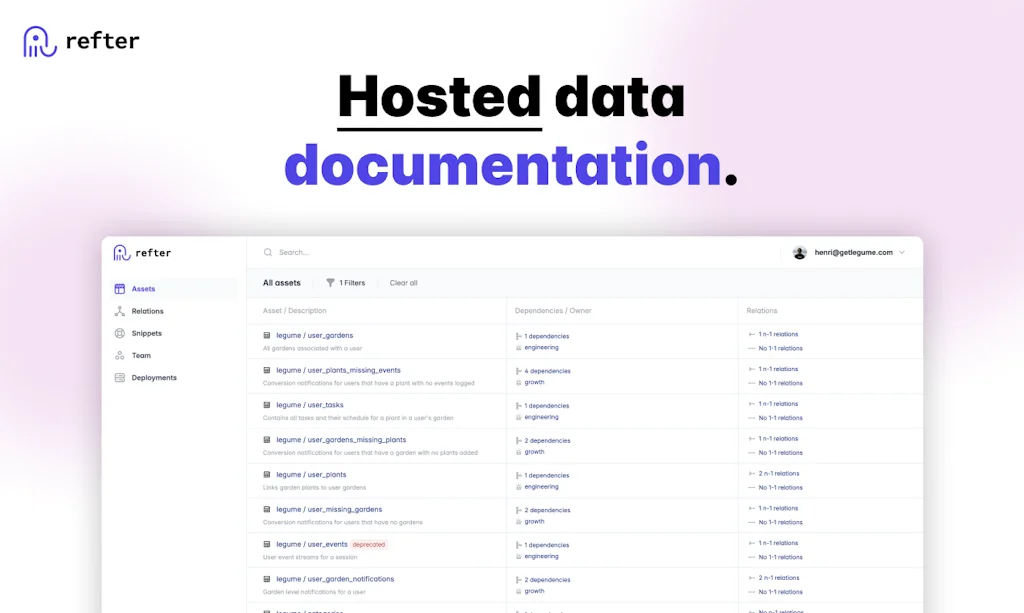The height and width of the screenshot is (613, 1024).
Task: Click the Snippets sidebar icon
Action: [120, 333]
